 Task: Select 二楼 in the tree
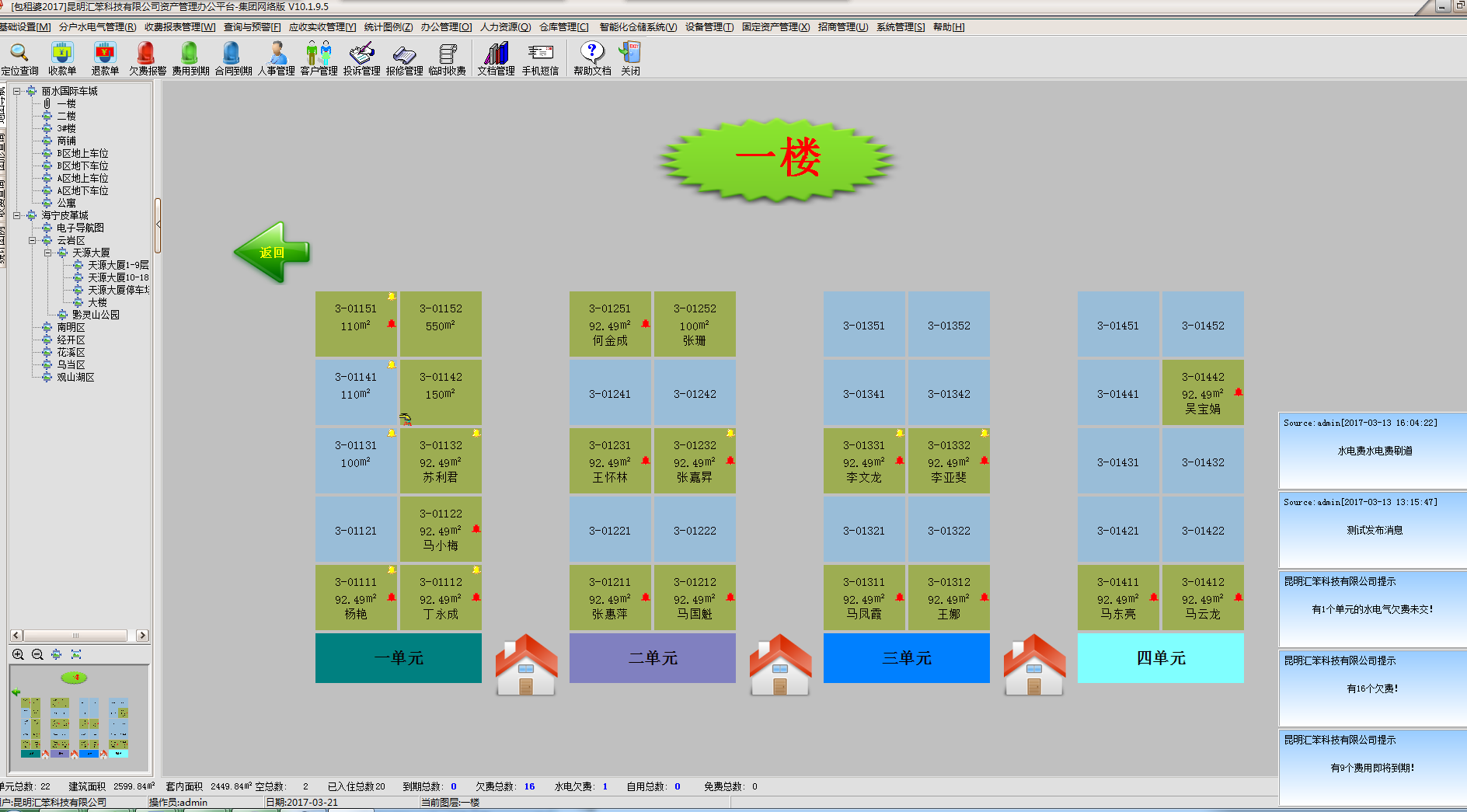coord(66,116)
